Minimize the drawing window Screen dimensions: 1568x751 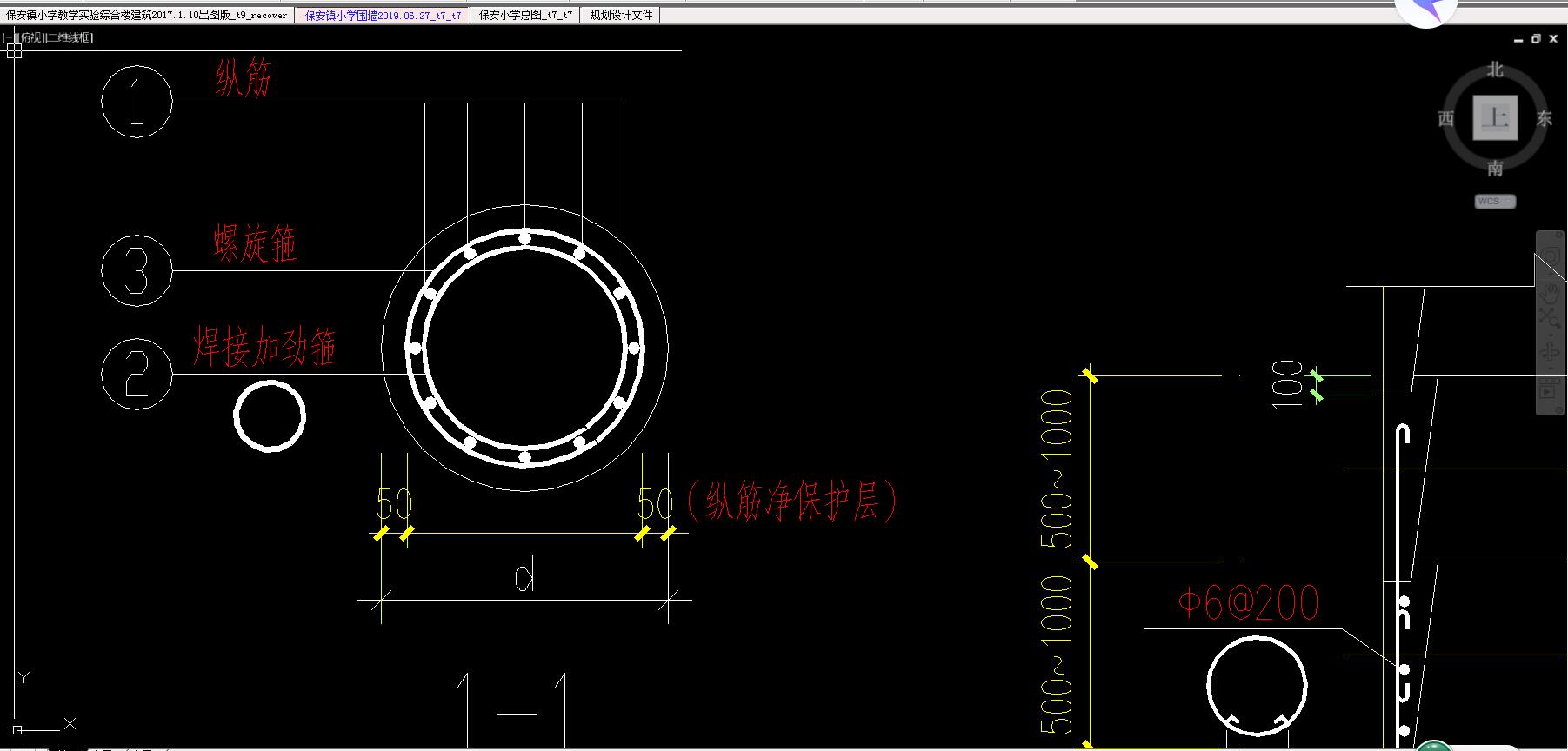pyautogui.click(x=1518, y=40)
